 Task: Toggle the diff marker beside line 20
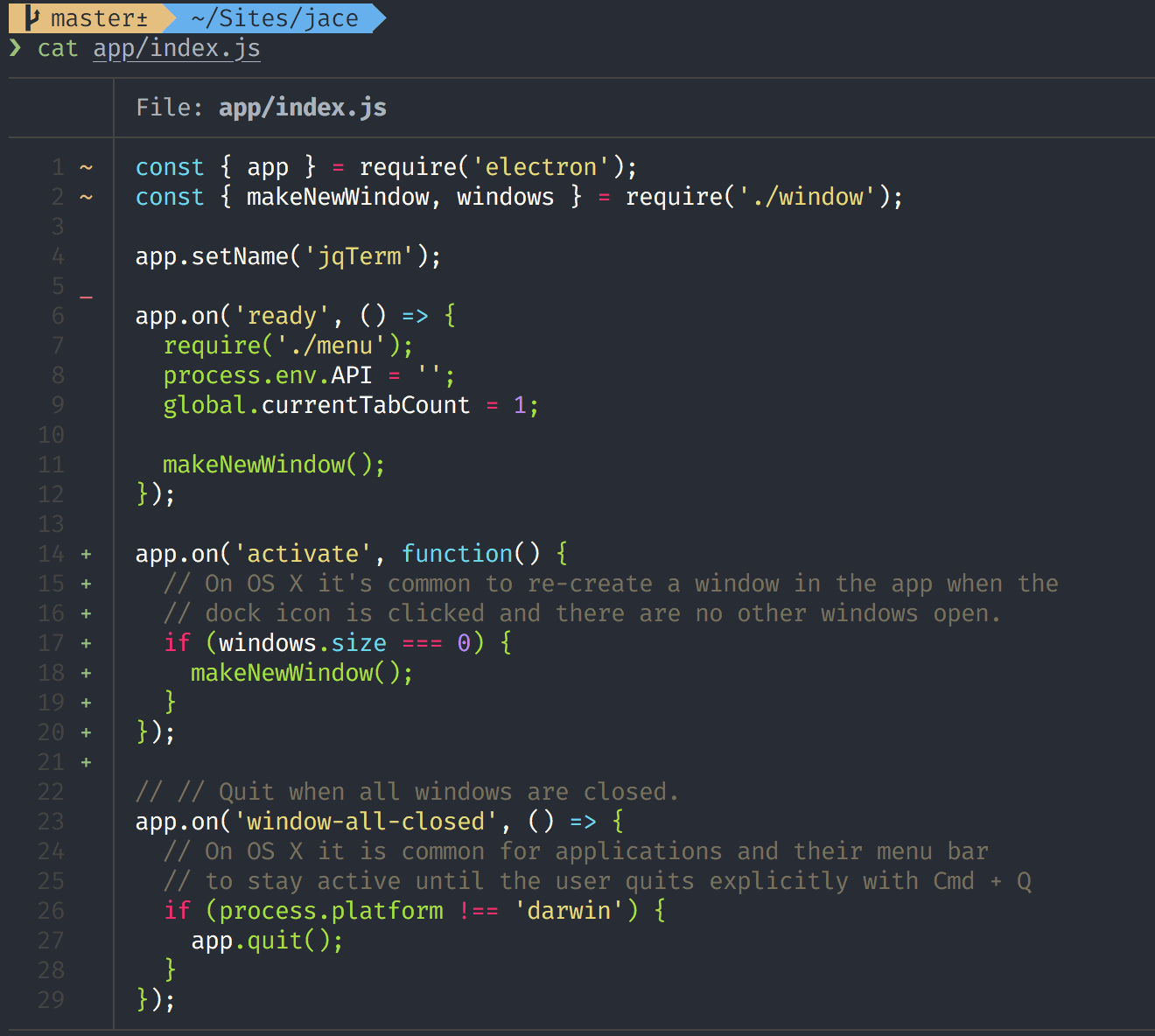[x=86, y=732]
